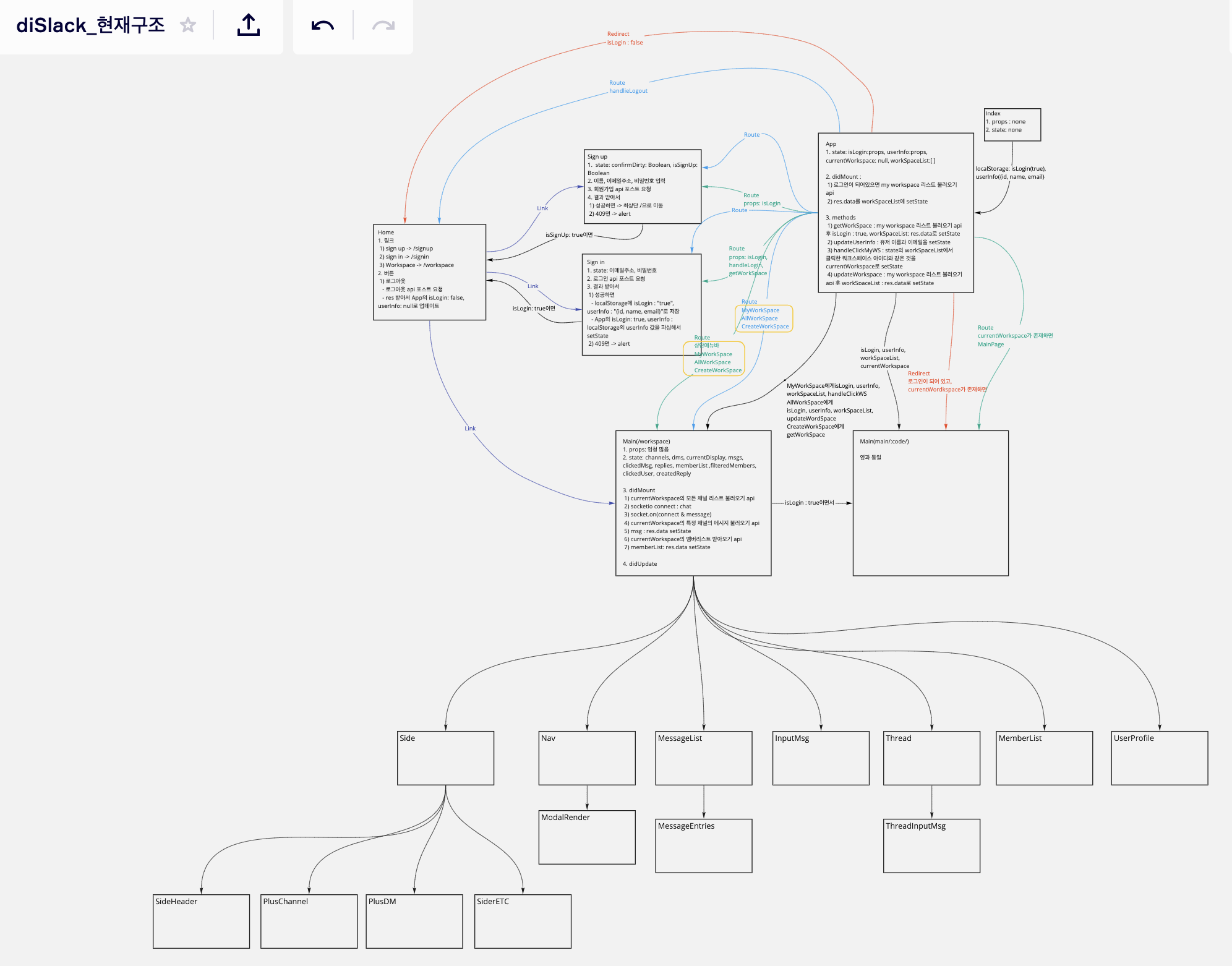Select the Sign up component box

point(643,186)
